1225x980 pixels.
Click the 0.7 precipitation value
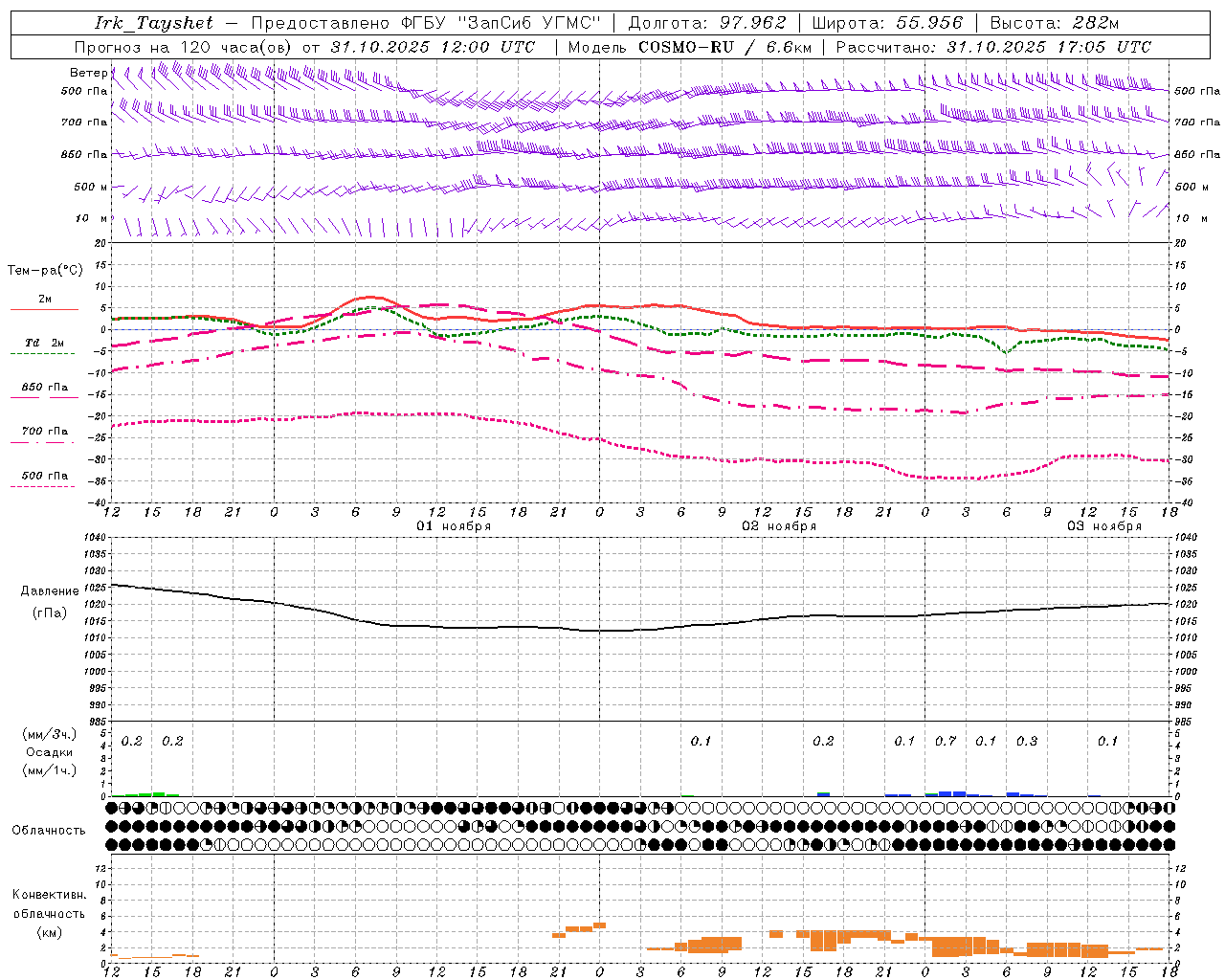[946, 741]
